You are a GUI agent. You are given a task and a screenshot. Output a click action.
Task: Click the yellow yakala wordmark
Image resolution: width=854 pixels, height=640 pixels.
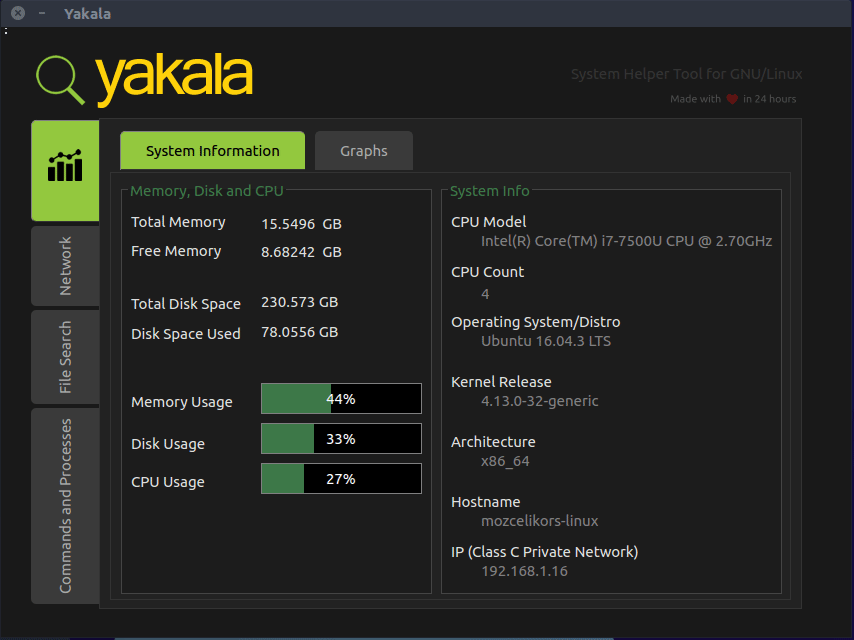click(174, 80)
